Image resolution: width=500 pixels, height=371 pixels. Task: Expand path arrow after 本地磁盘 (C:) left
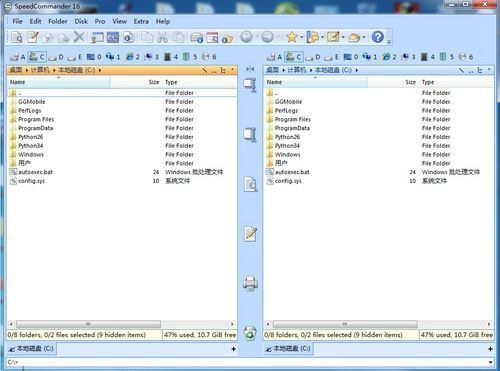[x=100, y=70]
